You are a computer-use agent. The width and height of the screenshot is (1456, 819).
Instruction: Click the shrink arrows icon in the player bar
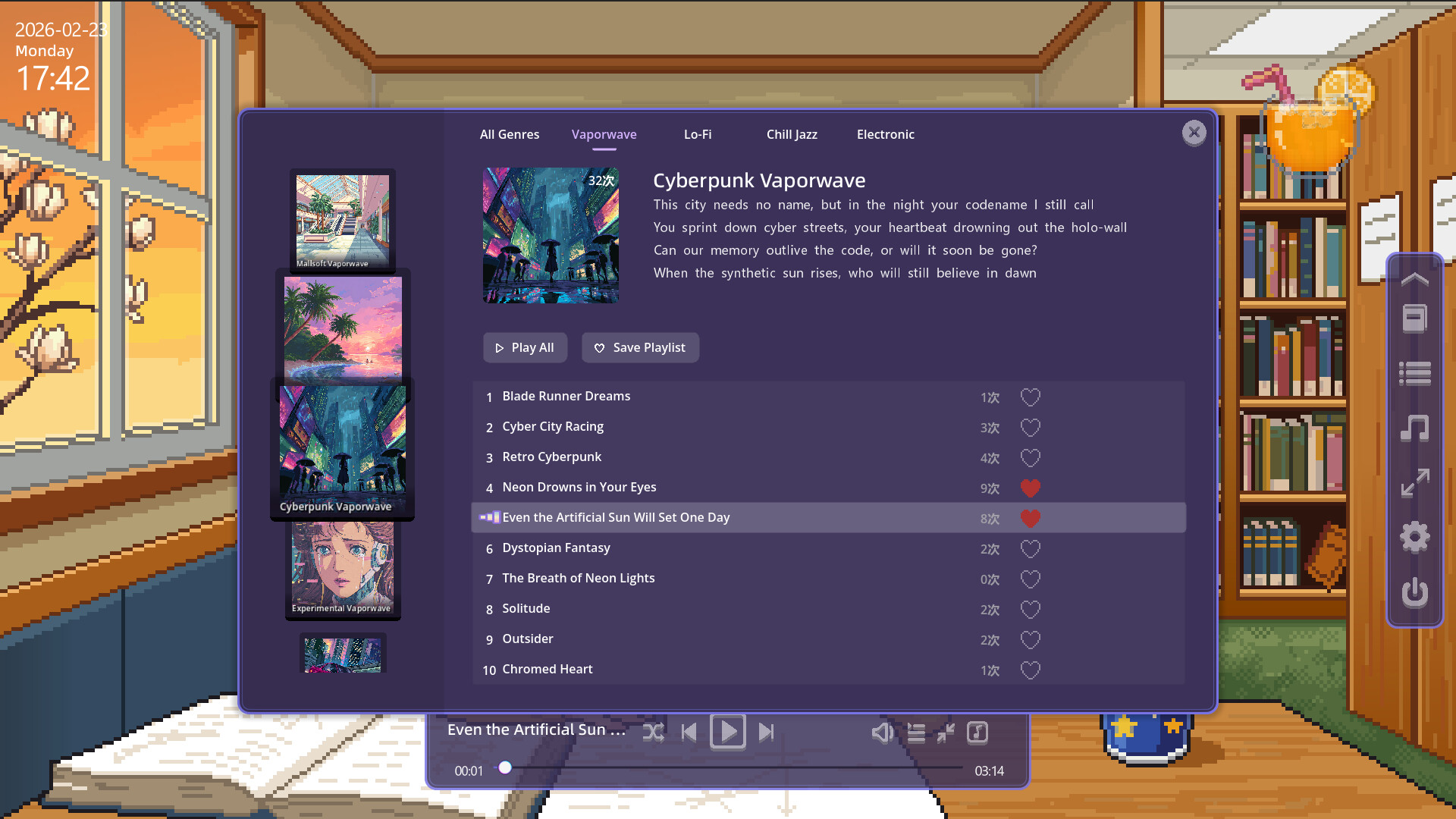coord(946,733)
